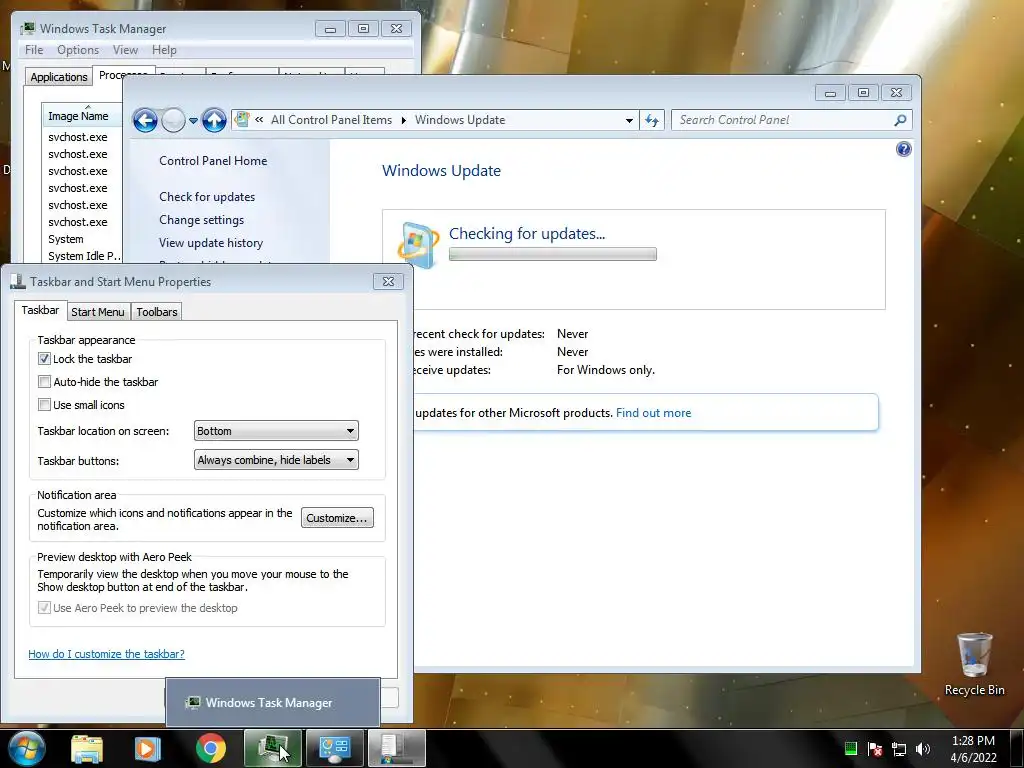Switch to the Toolbars tab

(x=157, y=312)
